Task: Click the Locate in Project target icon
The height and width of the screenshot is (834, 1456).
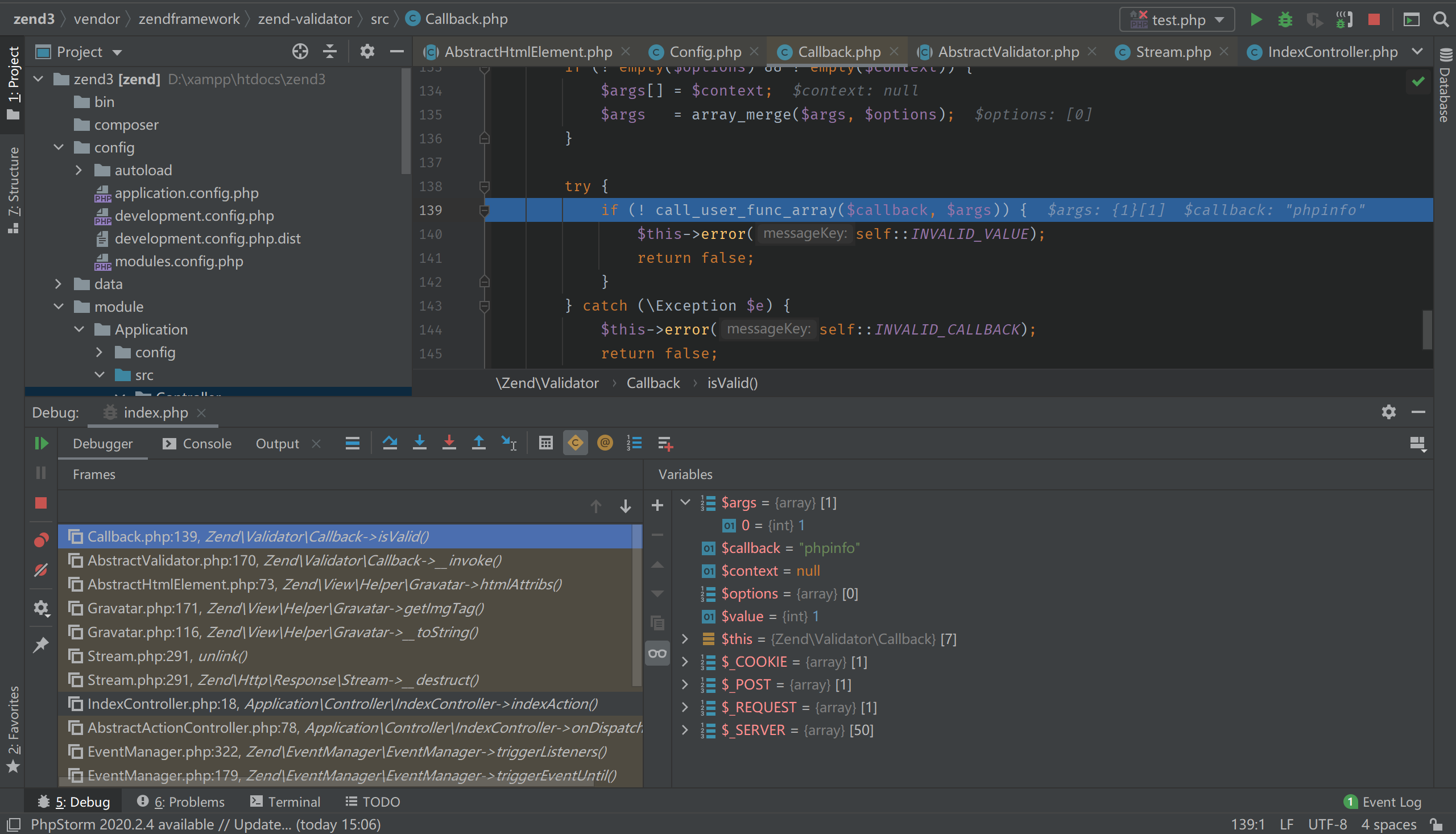Action: [x=300, y=52]
